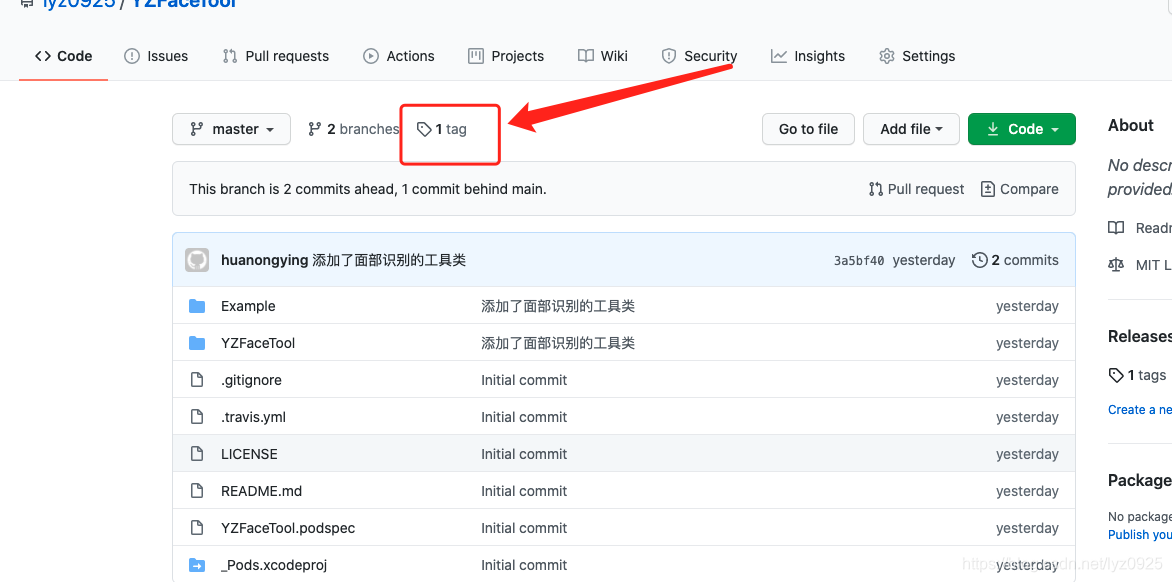The image size is (1172, 582).
Task: Open the Example folder
Action: 248,306
